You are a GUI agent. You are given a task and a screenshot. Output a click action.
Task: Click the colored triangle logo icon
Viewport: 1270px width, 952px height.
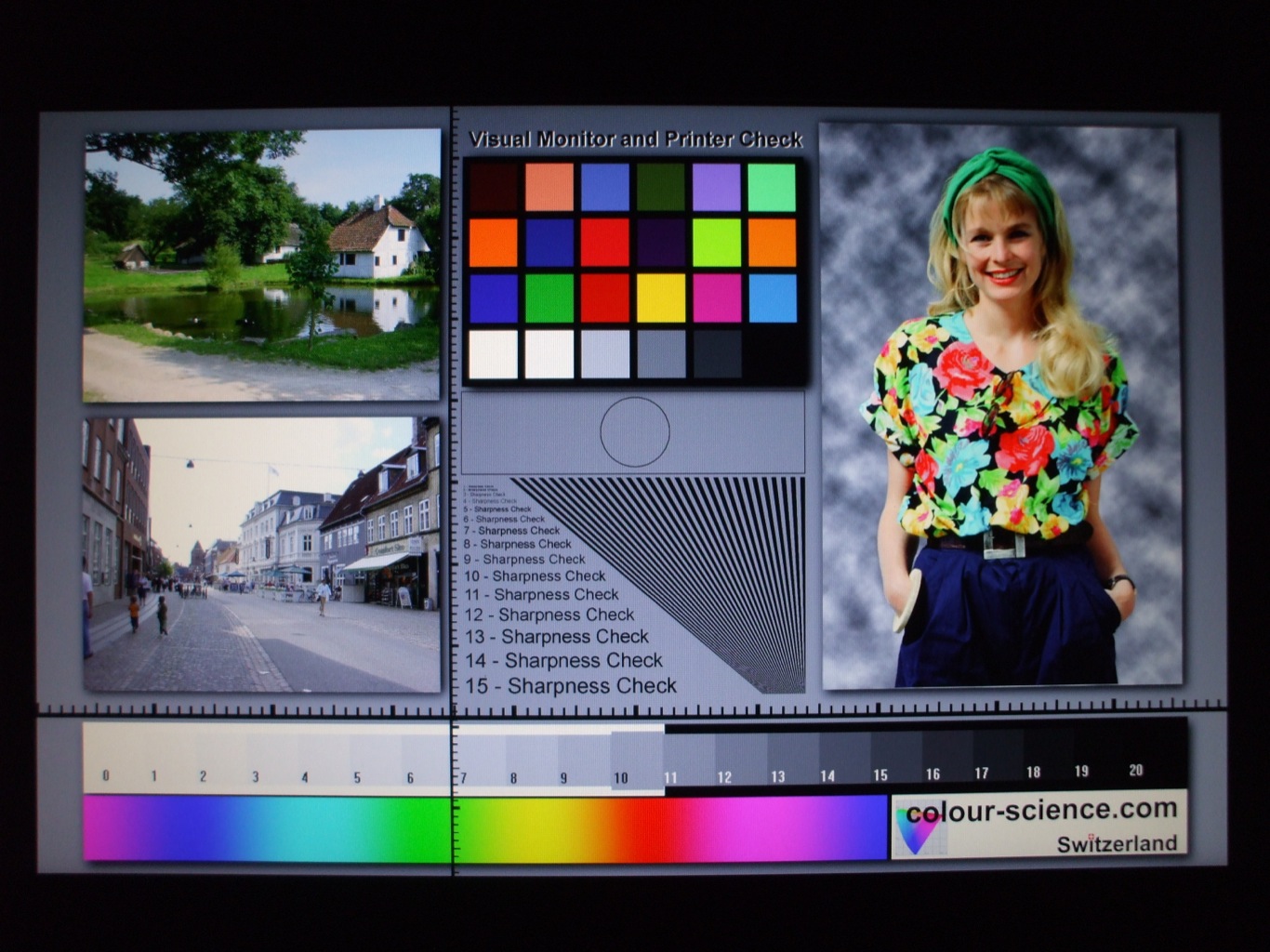click(x=917, y=827)
